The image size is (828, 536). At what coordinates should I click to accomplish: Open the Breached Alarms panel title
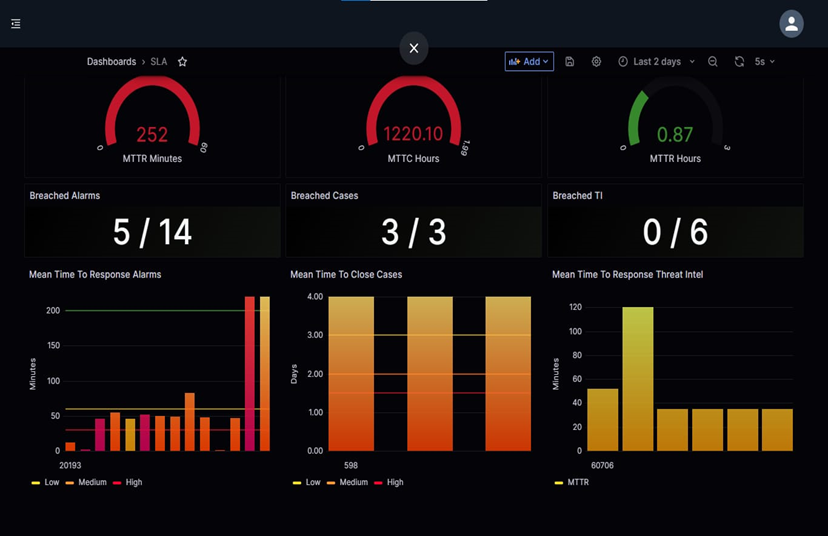(x=65, y=196)
